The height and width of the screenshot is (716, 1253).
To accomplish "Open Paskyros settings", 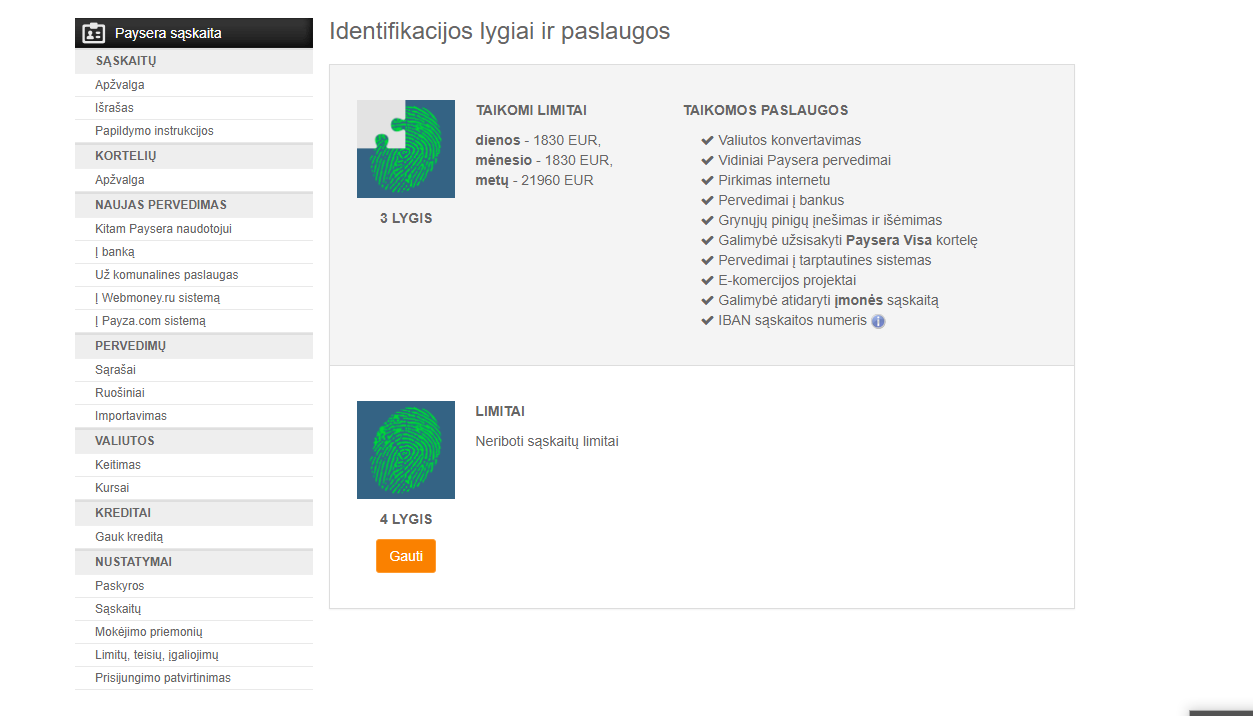I will tap(120, 586).
